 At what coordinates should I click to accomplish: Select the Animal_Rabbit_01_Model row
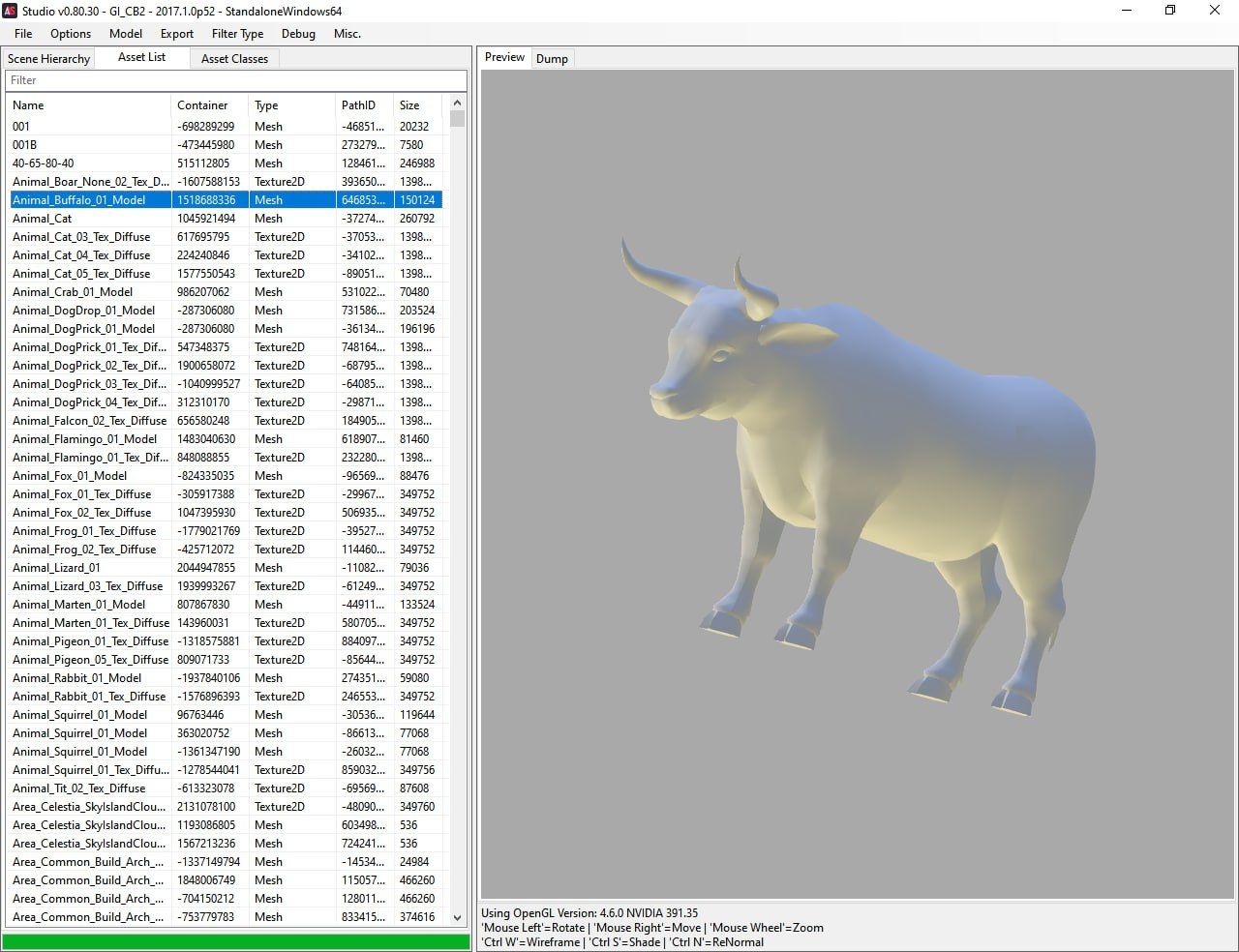pyautogui.click(x=226, y=678)
